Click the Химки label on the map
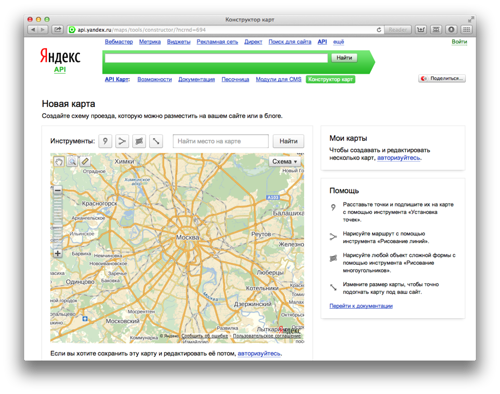 124,161
